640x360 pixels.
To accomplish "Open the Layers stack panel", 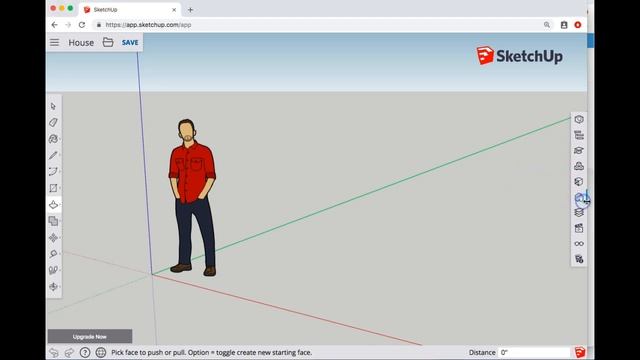I will tap(579, 213).
